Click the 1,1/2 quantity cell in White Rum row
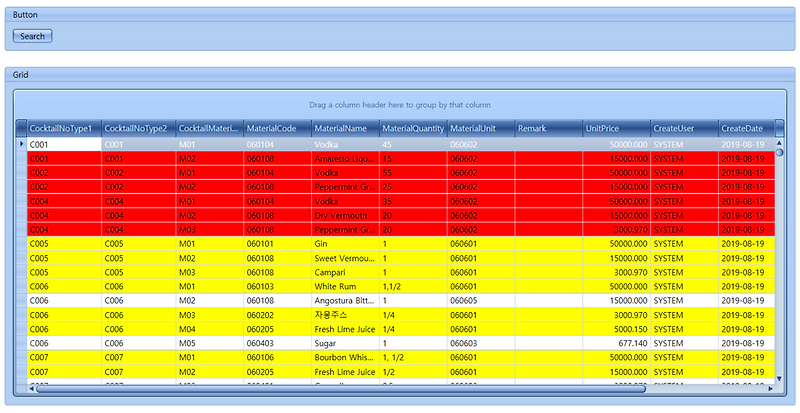 [x=413, y=286]
